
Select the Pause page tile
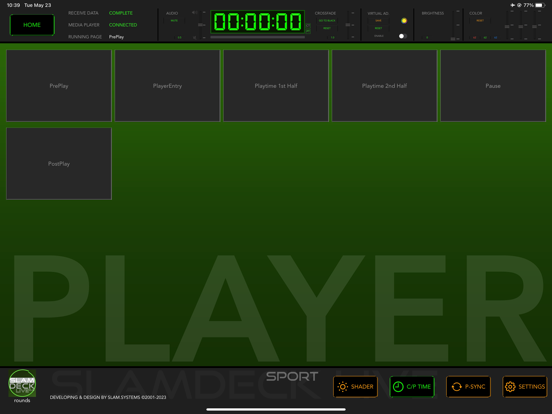point(493,86)
